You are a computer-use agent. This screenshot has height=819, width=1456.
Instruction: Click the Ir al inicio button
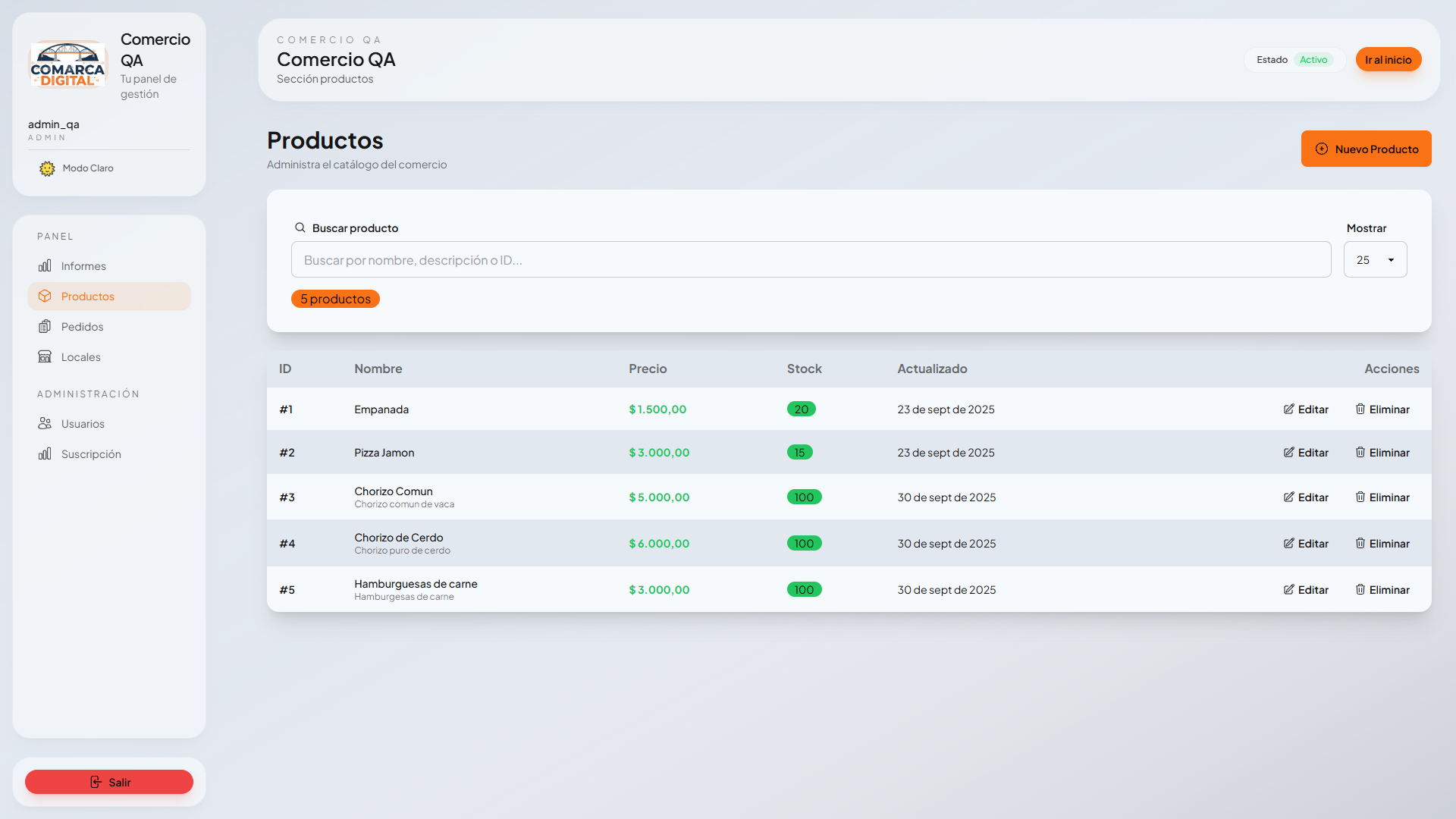pos(1388,60)
